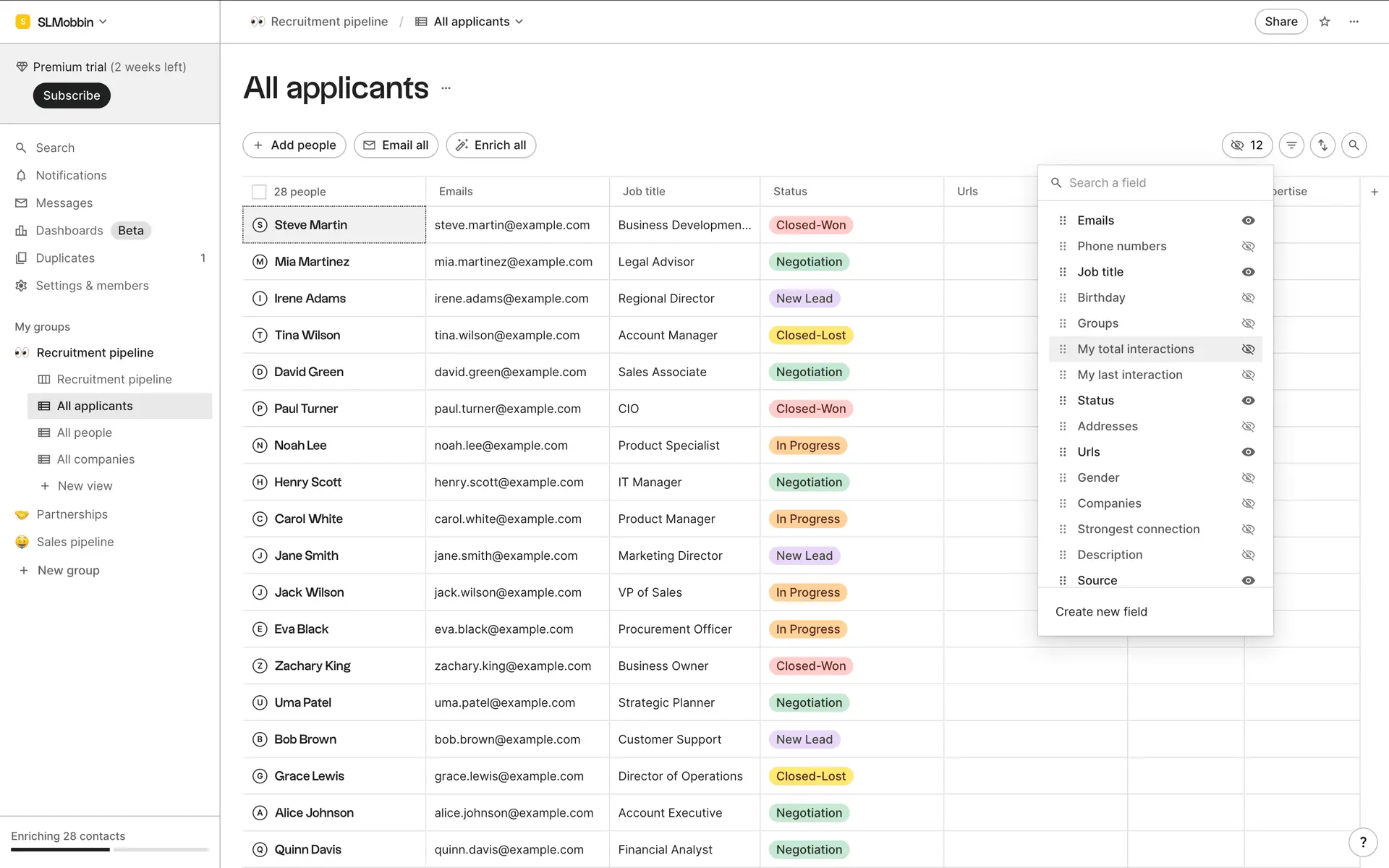
Task: Click the sort arrows icon
Action: pos(1322,145)
